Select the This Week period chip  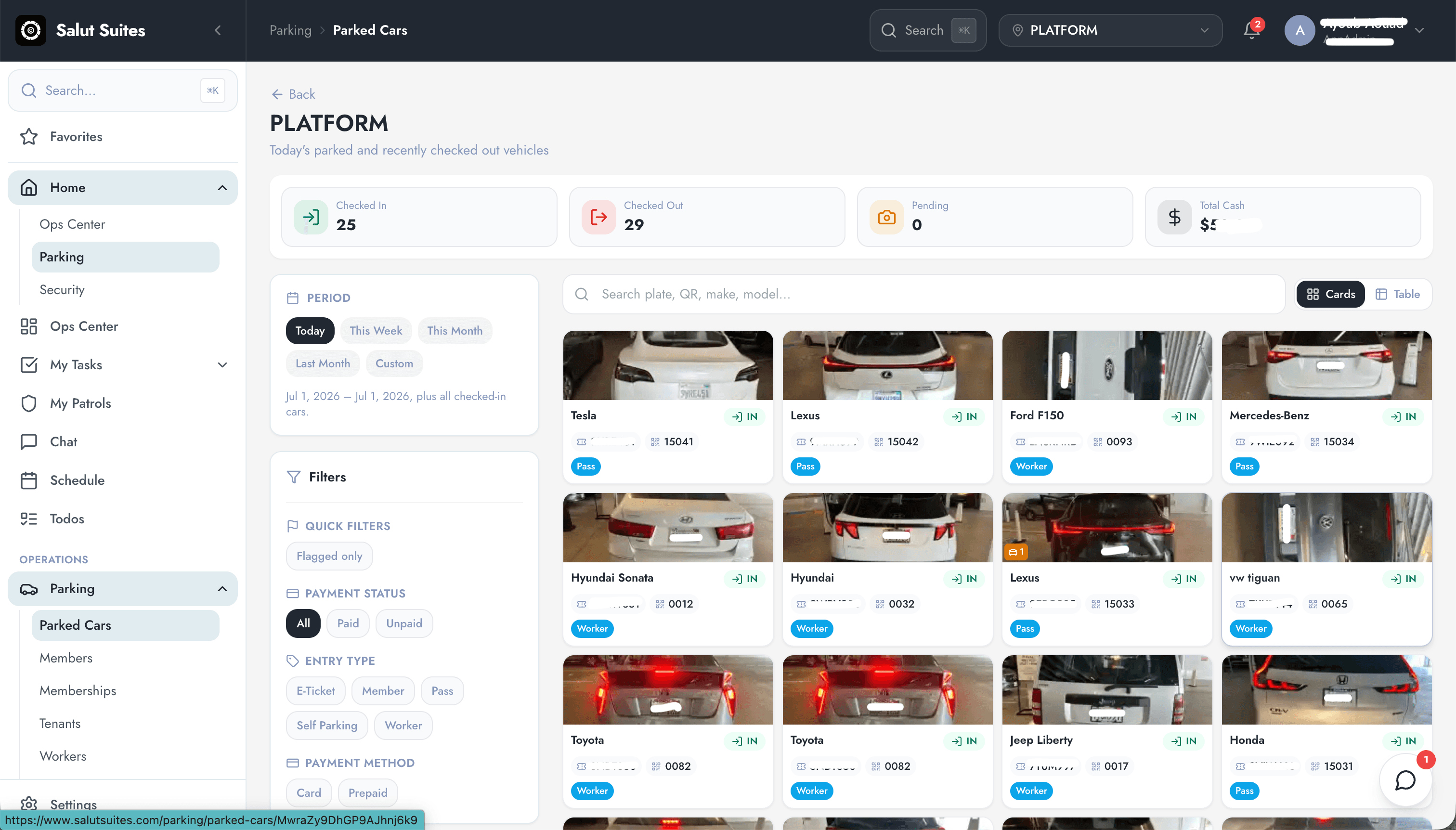[x=376, y=331]
